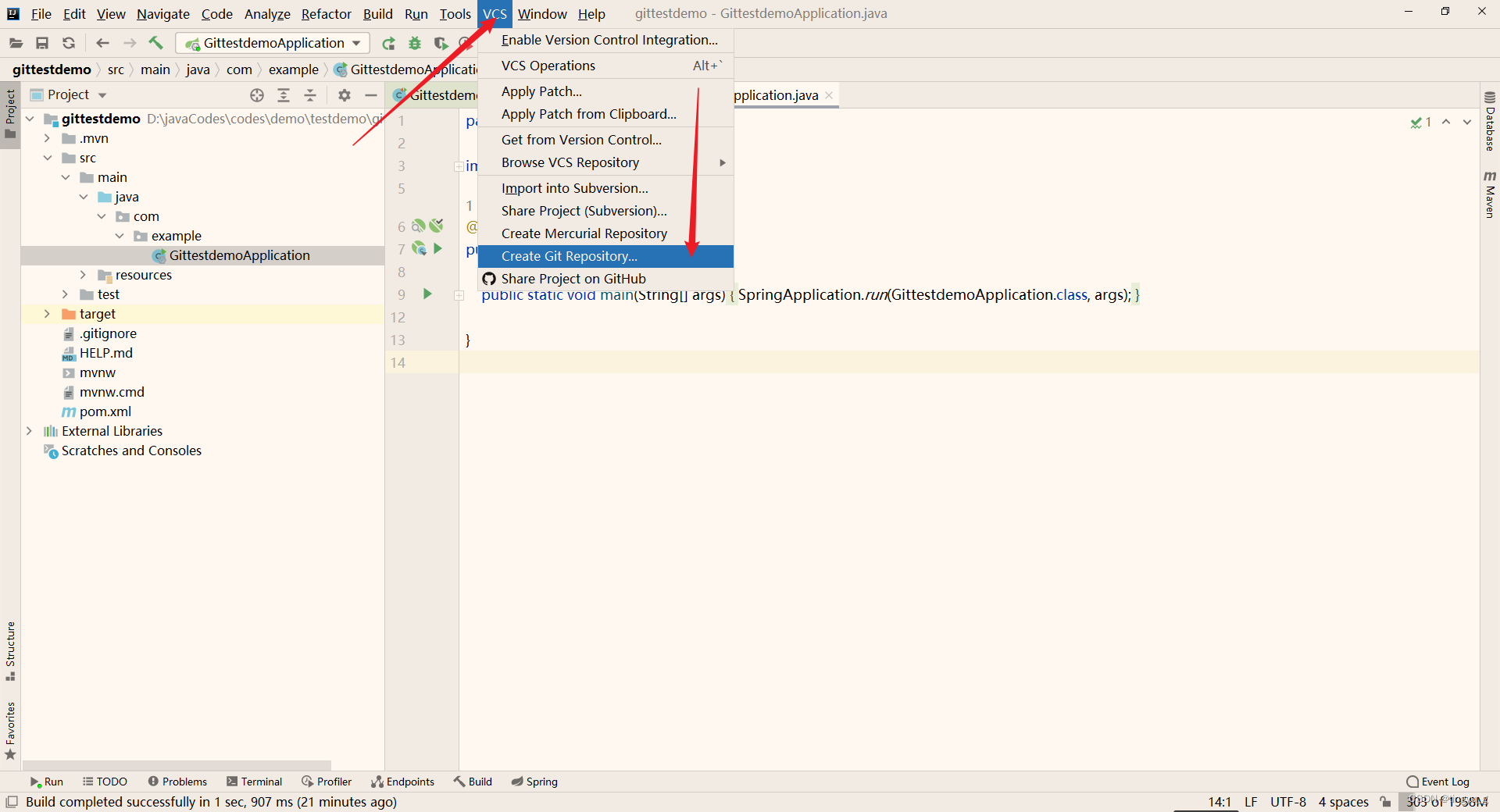The image size is (1500, 812).
Task: Click the Rerun application toolbar icon
Action: point(388,43)
